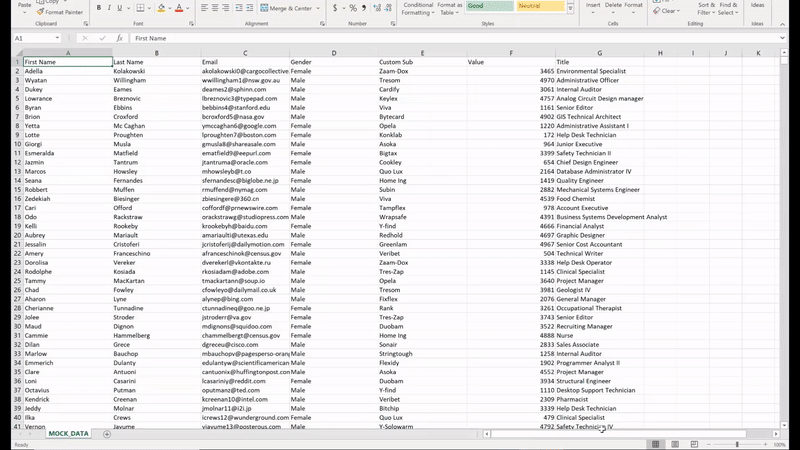Expand the cell styles gallery

click(x=570, y=9)
